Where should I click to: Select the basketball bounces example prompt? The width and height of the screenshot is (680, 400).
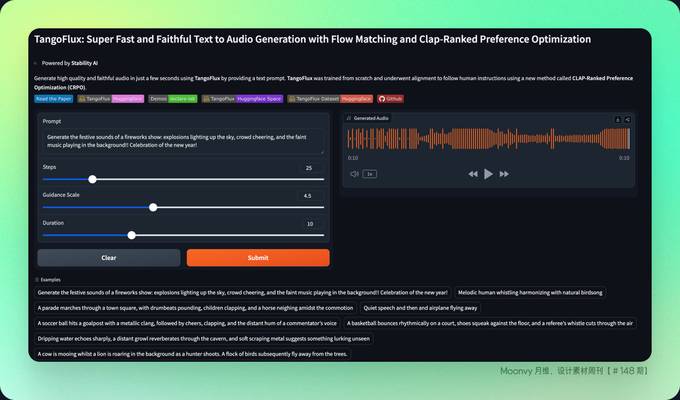click(490, 323)
